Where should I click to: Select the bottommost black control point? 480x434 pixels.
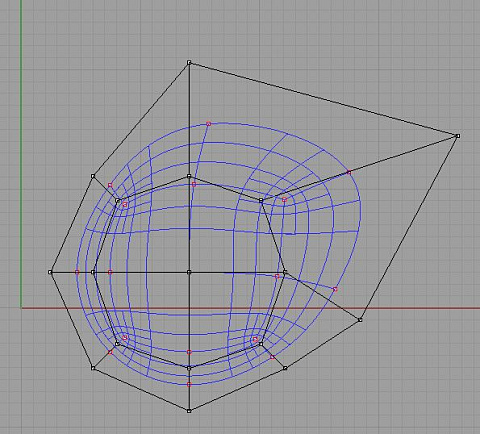189,411
